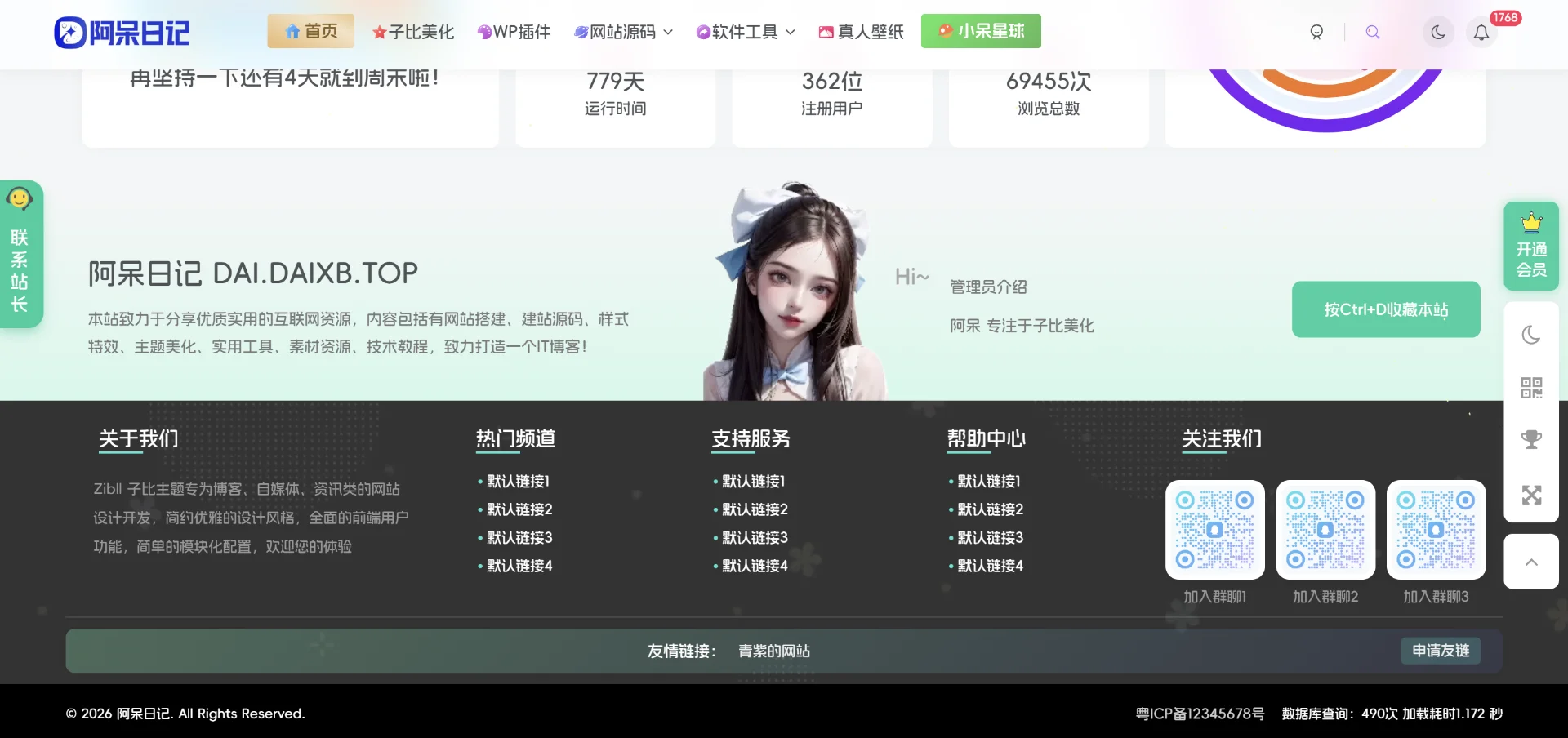Click the 阿呆日记 site logo

click(121, 32)
